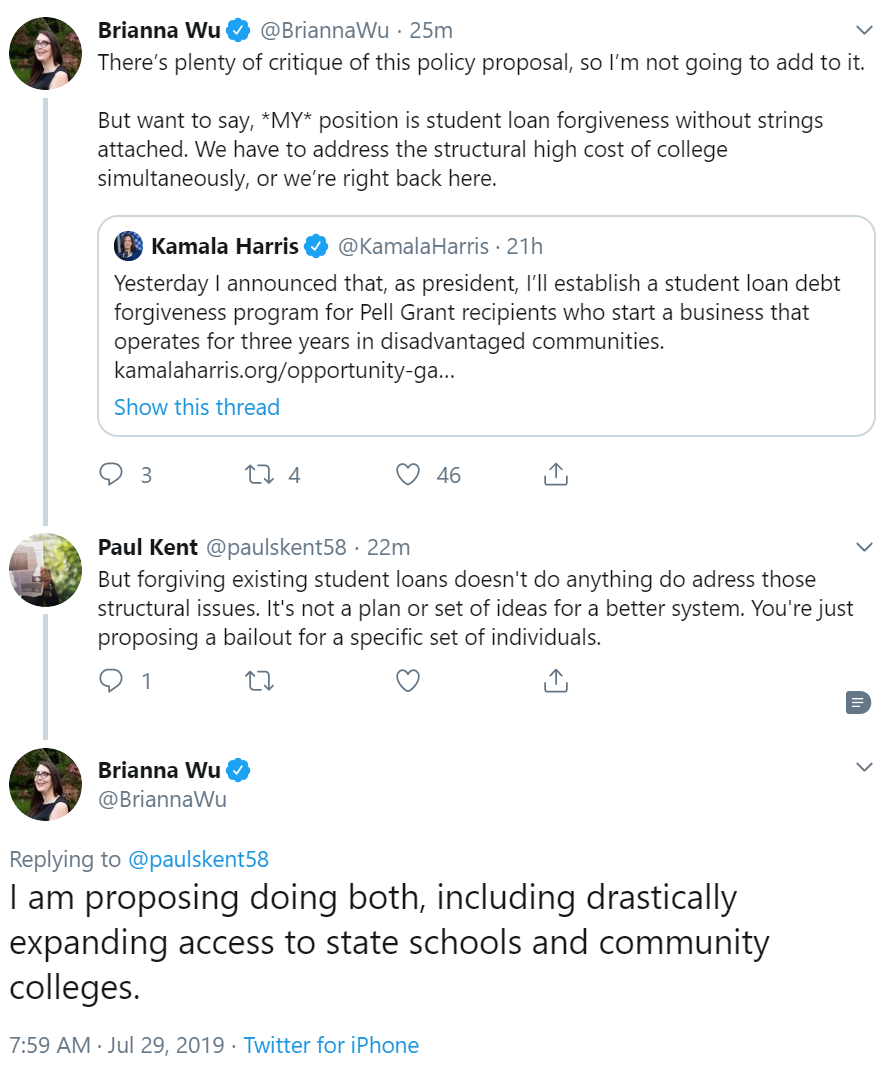887x1072 pixels.
Task: Open the Kamala Harris profile name in the quote
Action: point(224,246)
